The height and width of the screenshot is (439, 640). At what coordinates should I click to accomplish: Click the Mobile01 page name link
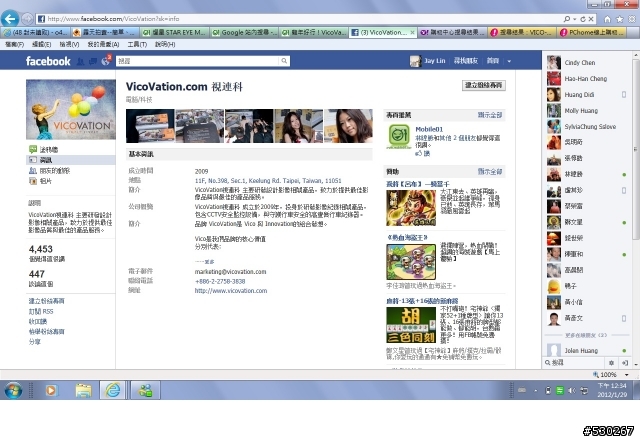[429, 129]
